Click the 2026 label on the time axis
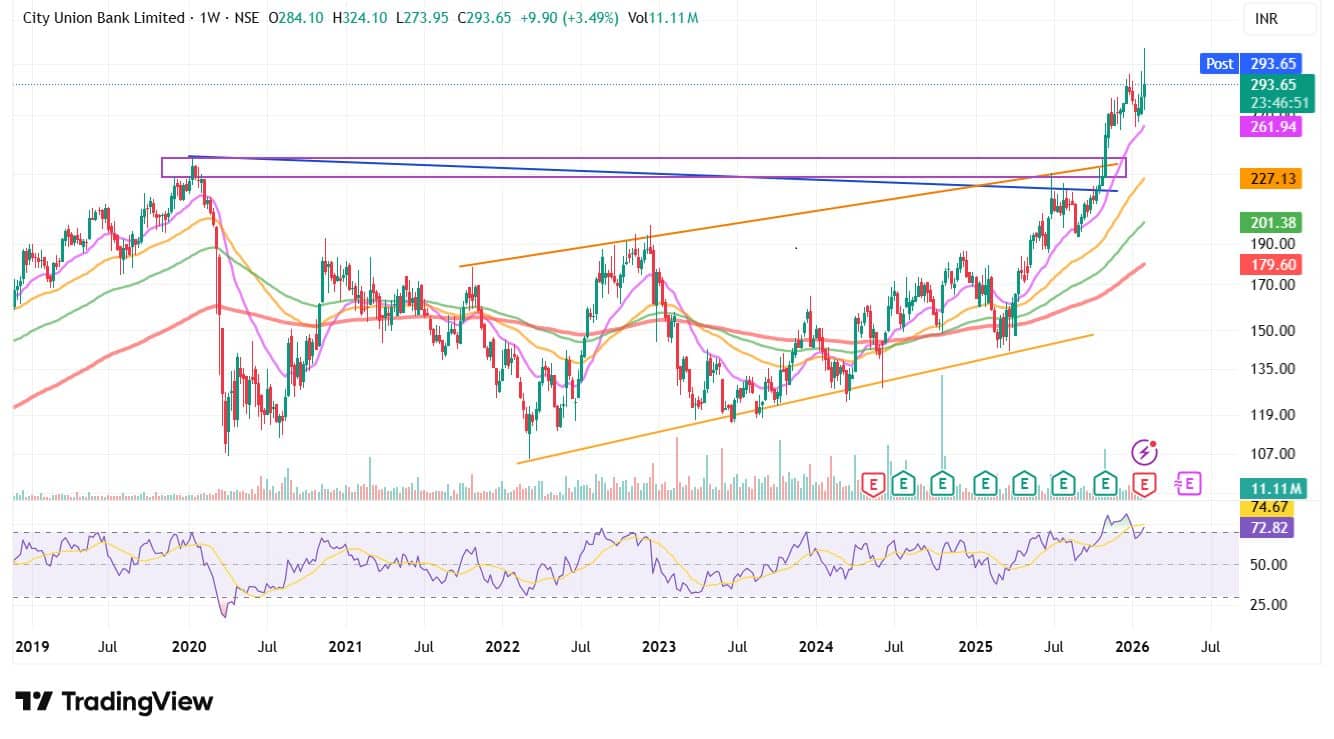 click(x=1131, y=647)
